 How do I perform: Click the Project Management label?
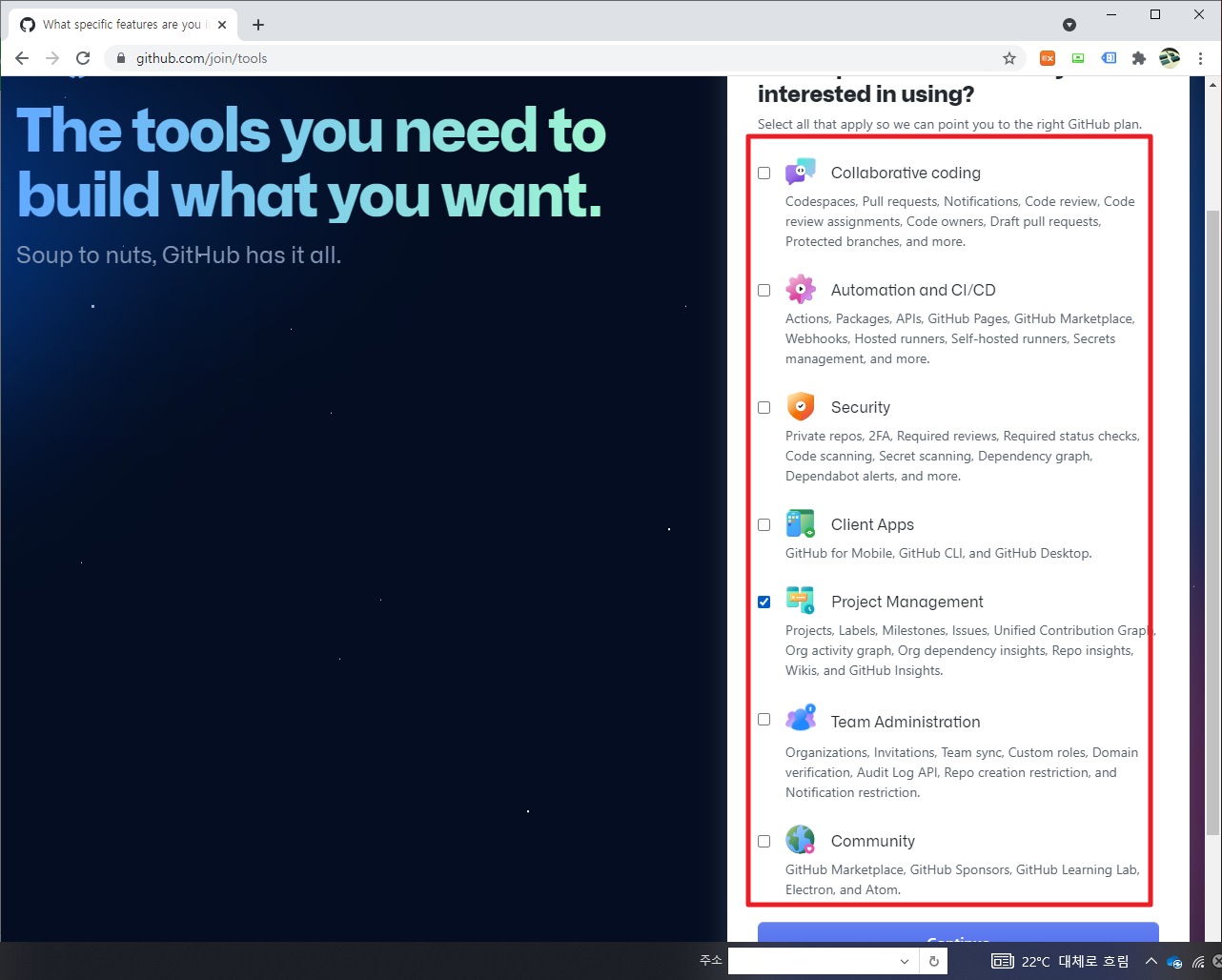[907, 602]
